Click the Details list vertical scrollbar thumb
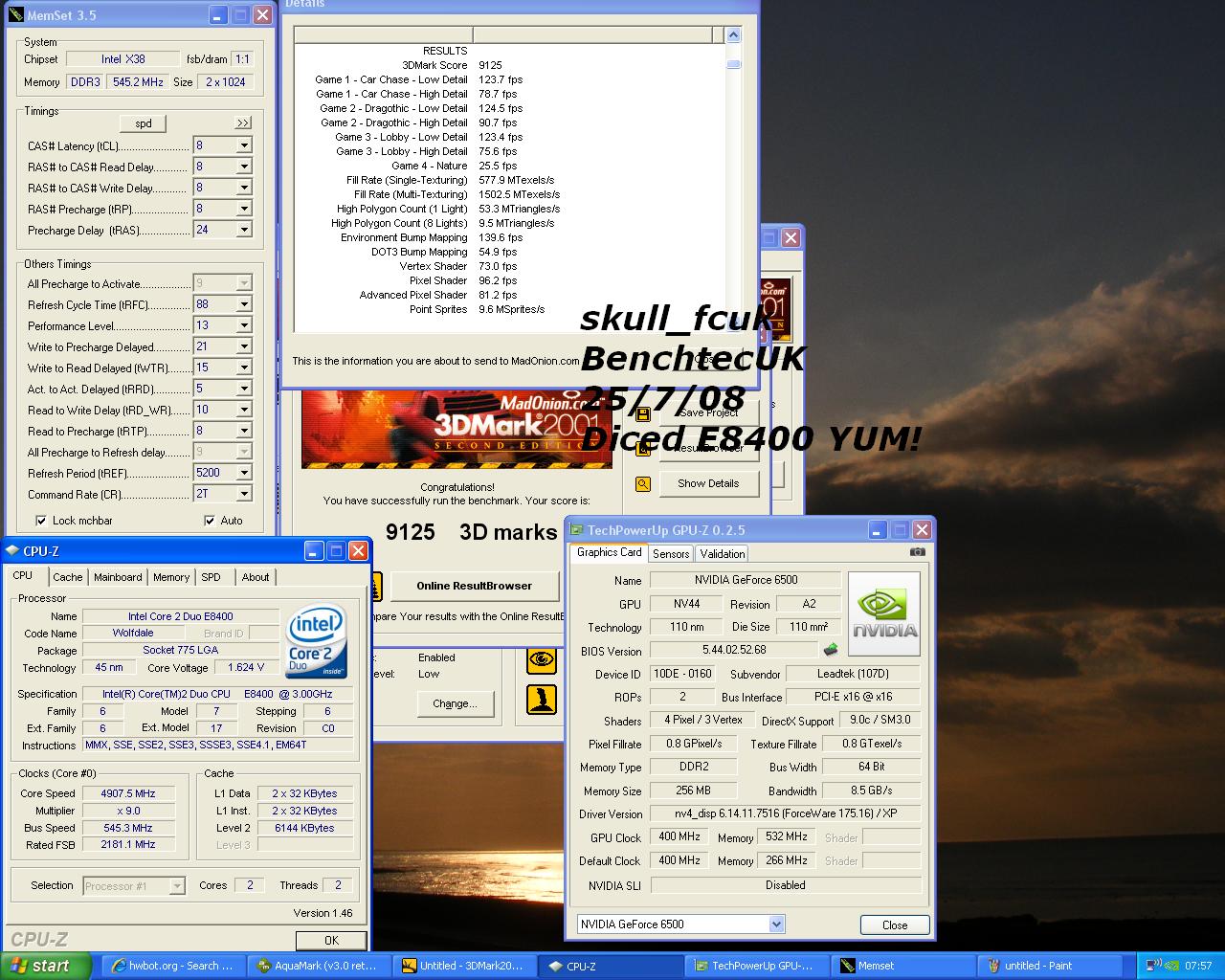 pyautogui.click(x=733, y=65)
